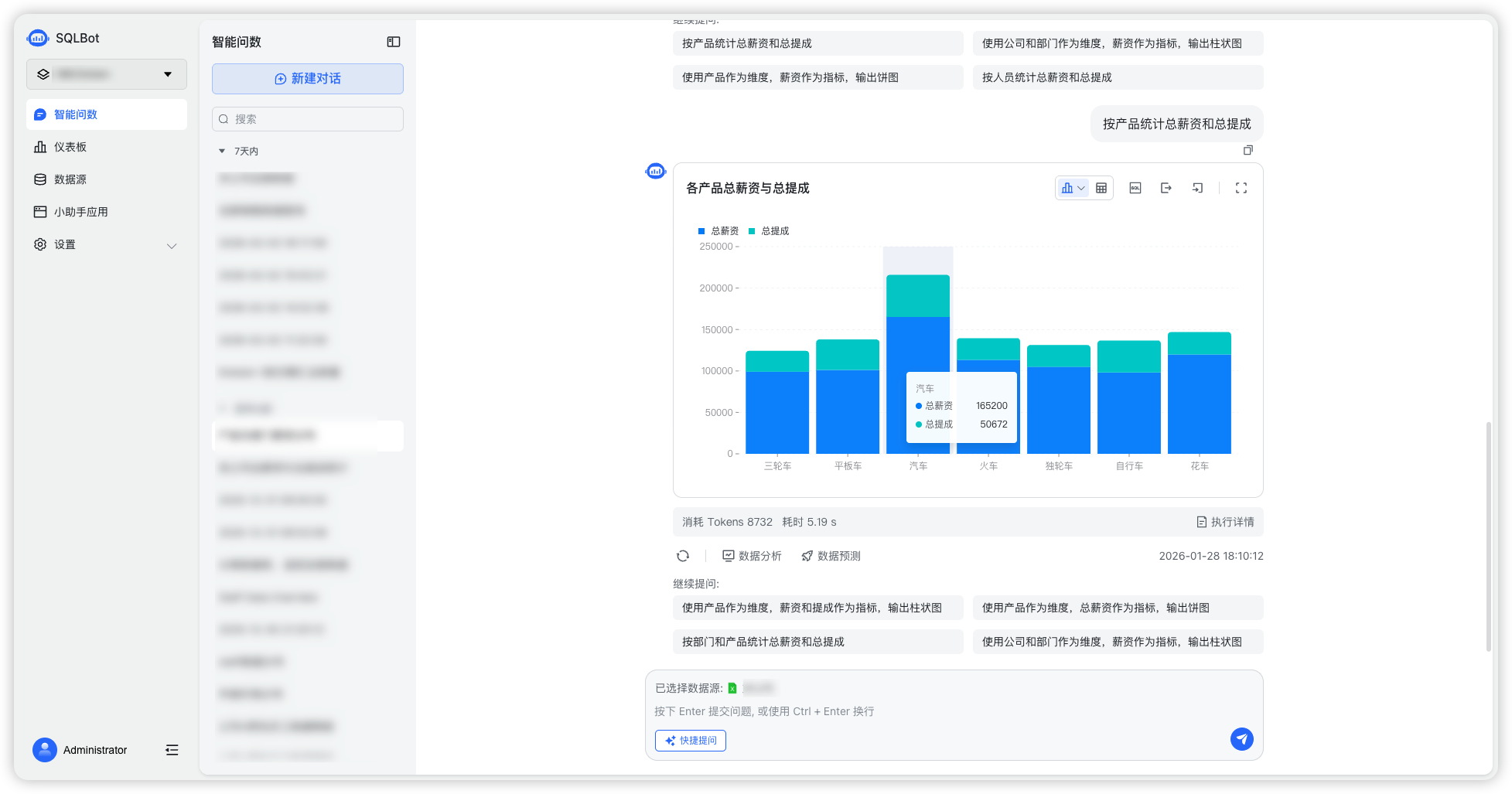Click the 新建对话 button
1512x794 pixels.
(x=307, y=78)
